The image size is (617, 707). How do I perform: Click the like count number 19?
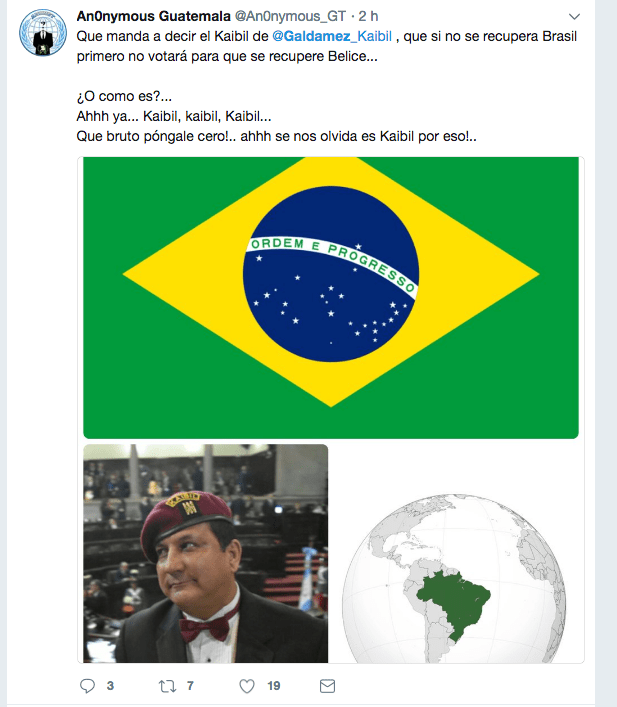(274, 686)
